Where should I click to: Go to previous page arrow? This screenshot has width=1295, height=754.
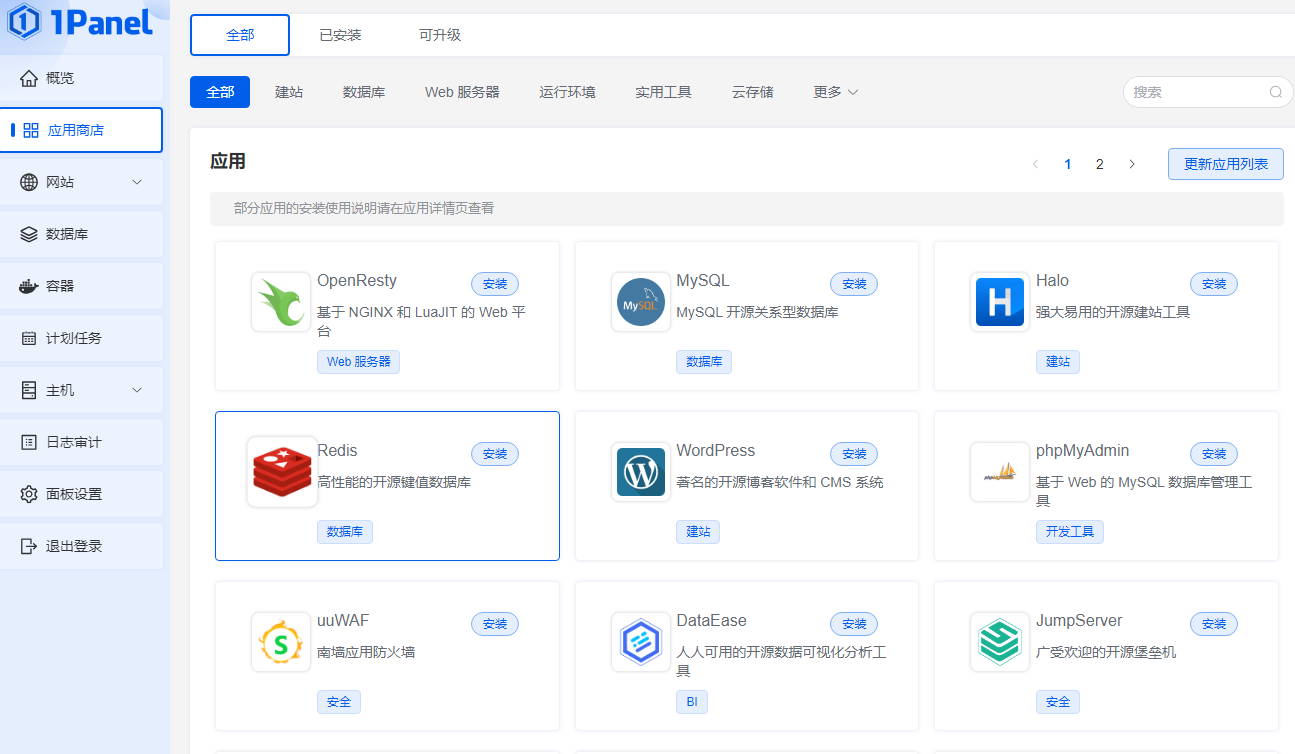tap(1036, 164)
